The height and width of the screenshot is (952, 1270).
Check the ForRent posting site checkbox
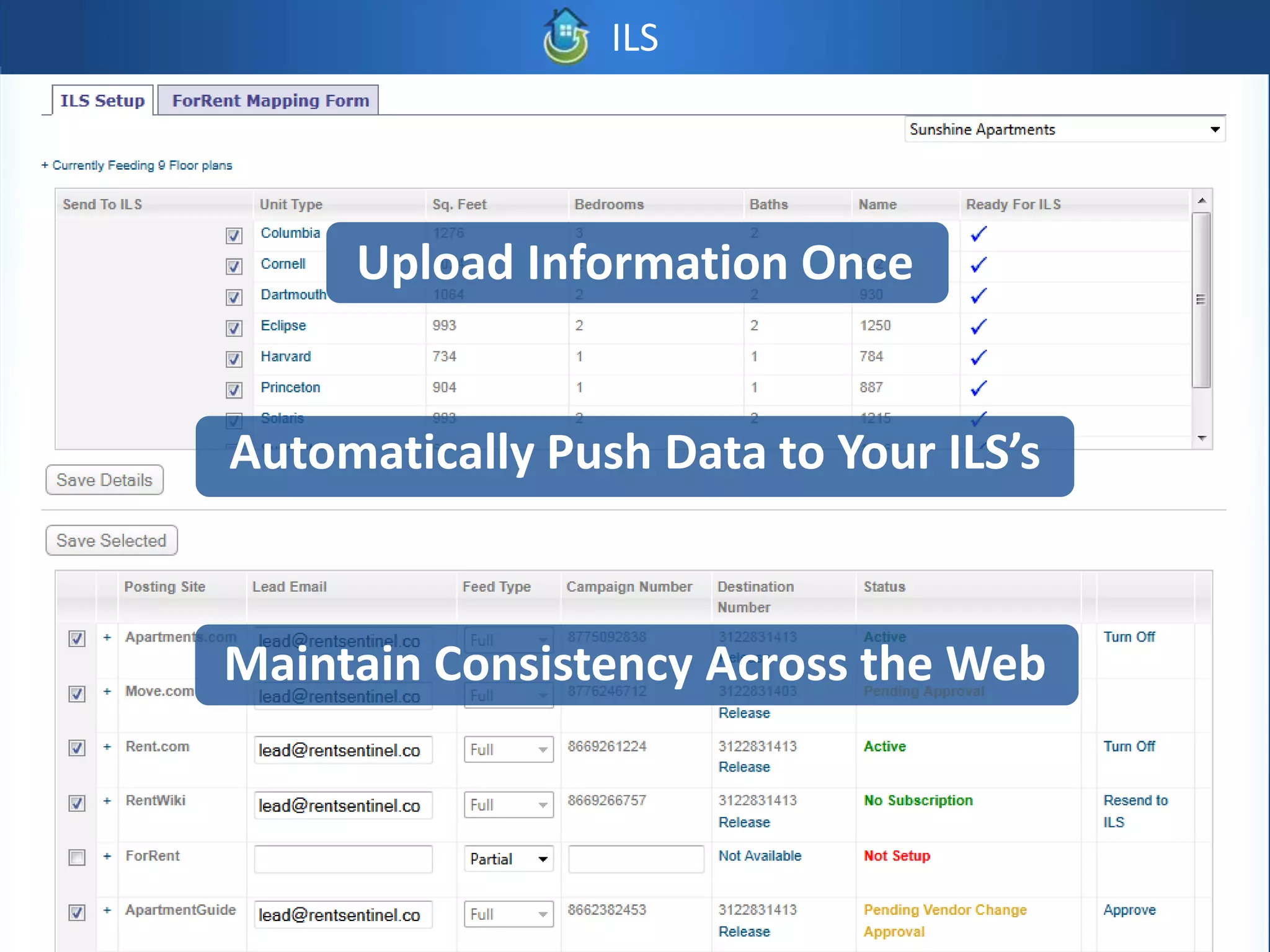pos(77,858)
